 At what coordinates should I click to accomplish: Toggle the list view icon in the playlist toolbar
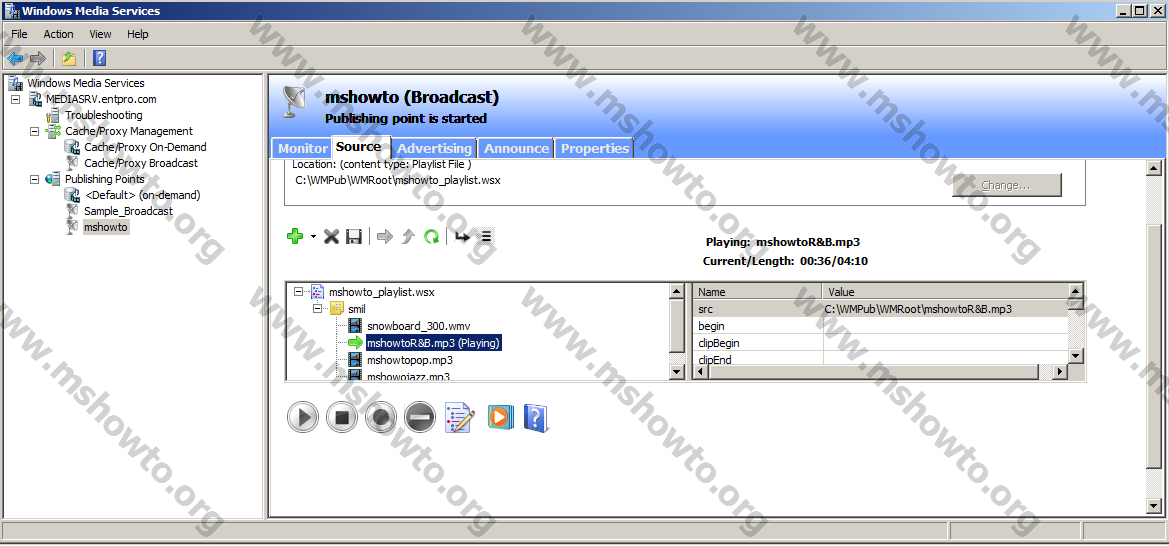[x=485, y=236]
